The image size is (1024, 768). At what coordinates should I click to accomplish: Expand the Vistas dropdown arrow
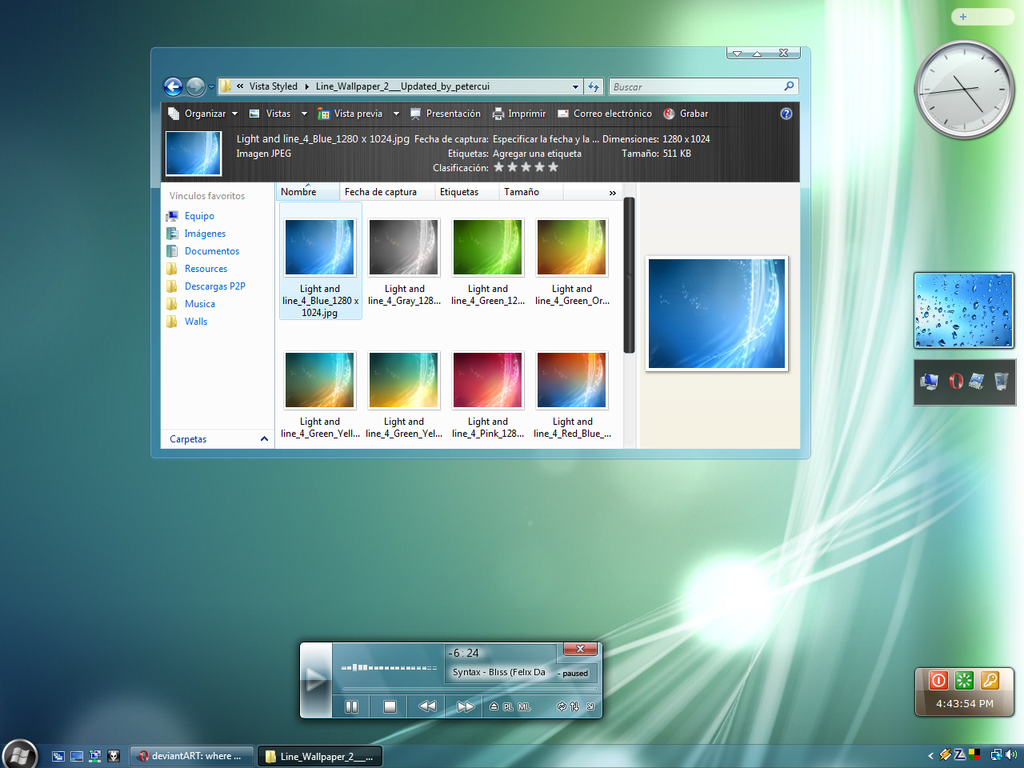[x=304, y=114]
